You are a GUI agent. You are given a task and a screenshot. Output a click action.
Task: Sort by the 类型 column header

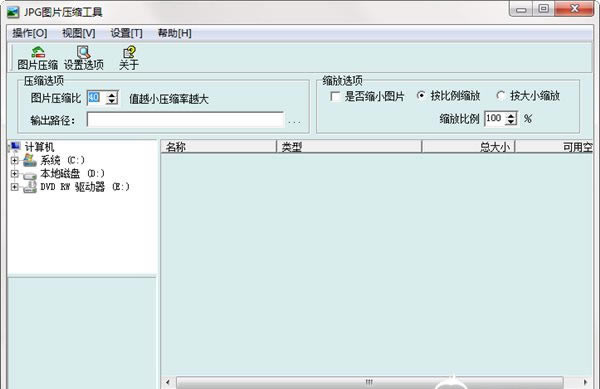(349, 147)
